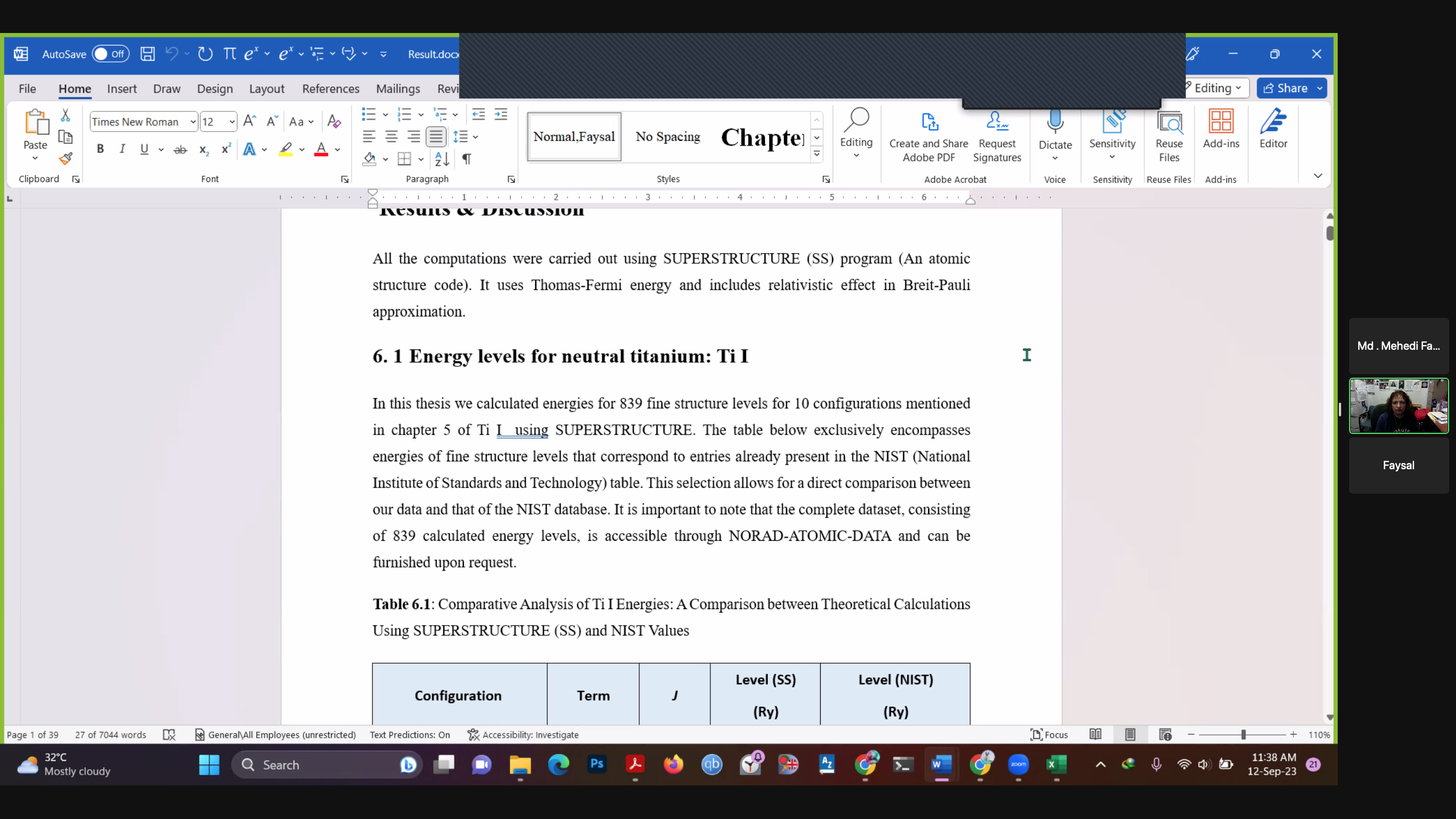Open the font name dropdown
1456x819 pixels.
click(193, 122)
